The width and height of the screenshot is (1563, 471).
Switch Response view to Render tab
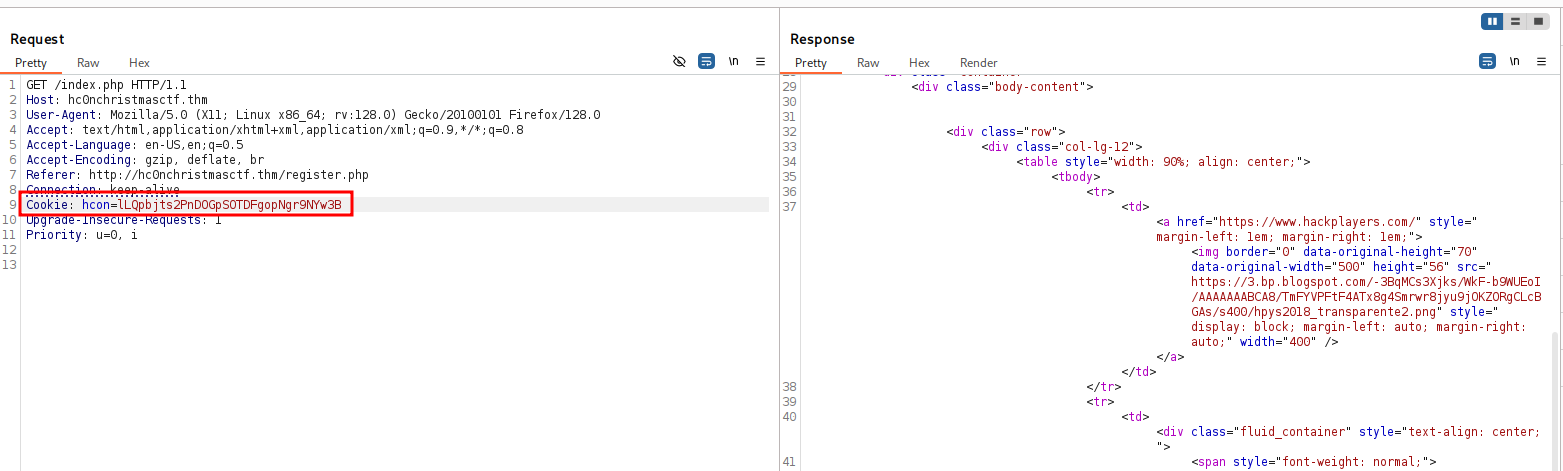pos(979,63)
